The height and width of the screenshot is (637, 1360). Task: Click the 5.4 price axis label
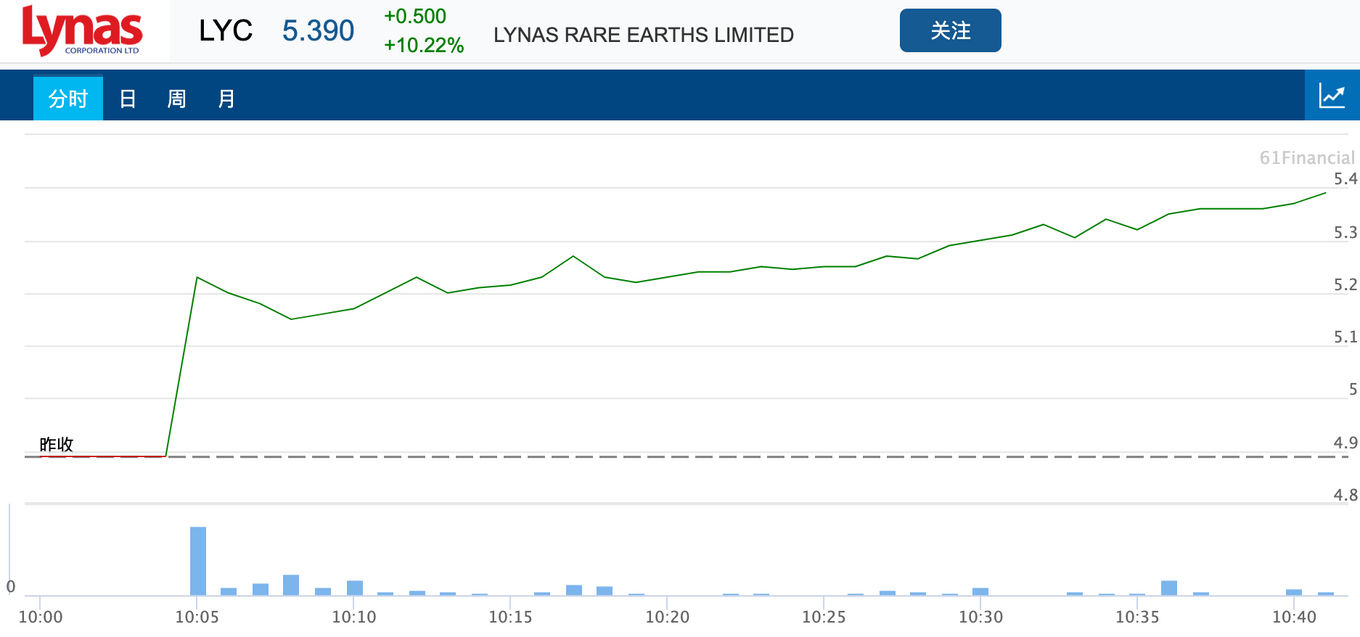coord(1346,179)
